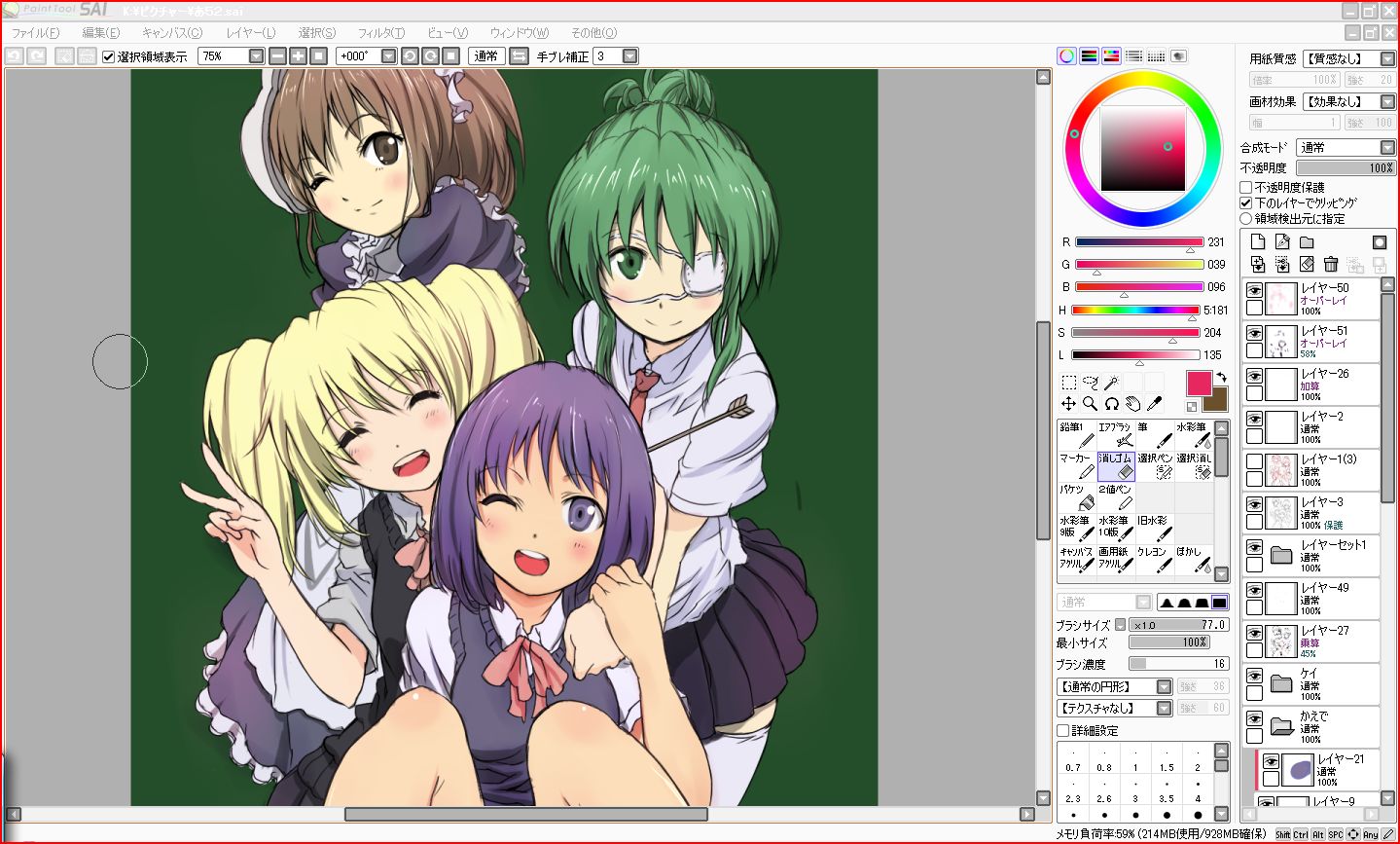
Task: Select the クレヨン crayon tool
Action: (1155, 560)
